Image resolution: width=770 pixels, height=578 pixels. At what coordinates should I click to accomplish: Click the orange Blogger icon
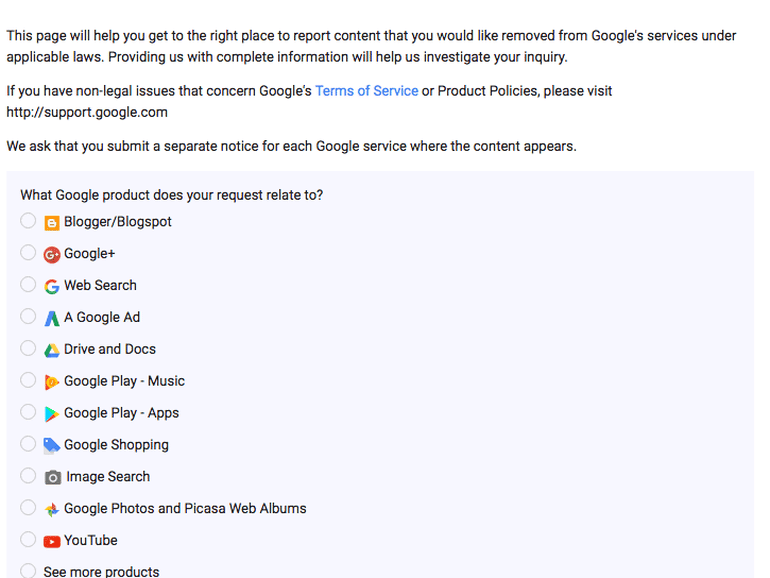point(52,223)
